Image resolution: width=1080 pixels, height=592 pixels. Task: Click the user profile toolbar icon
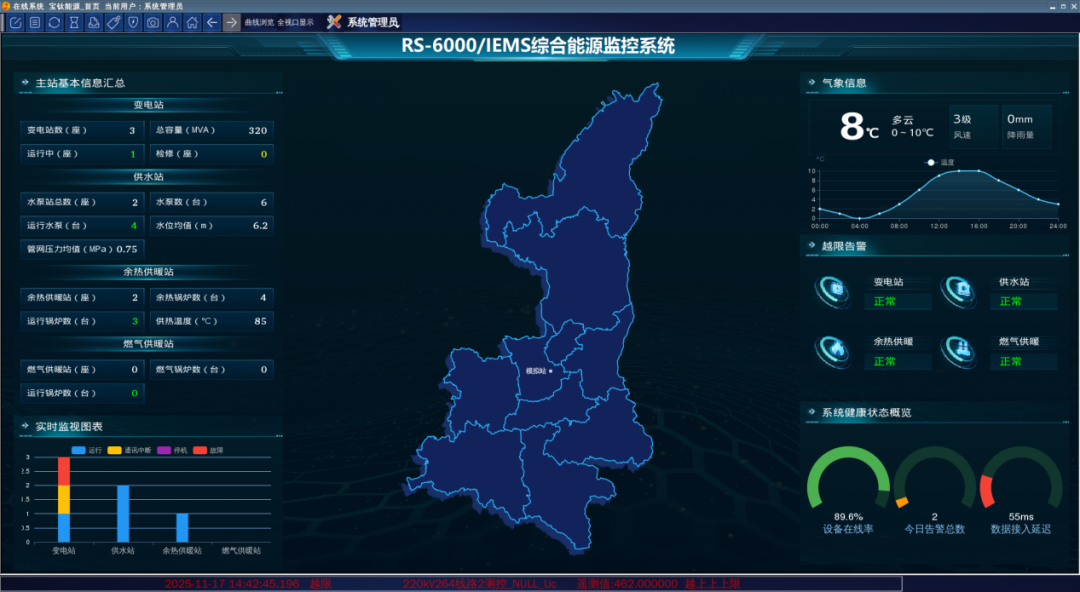(x=173, y=22)
